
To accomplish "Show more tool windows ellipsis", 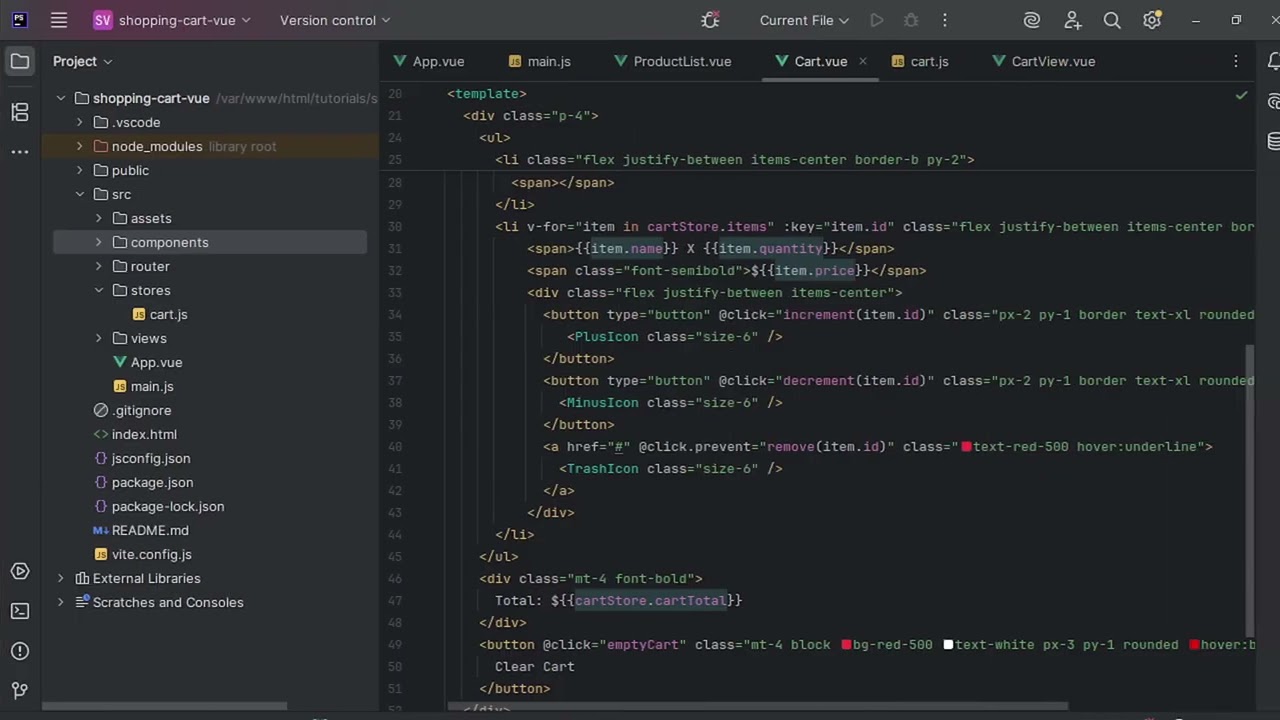I will (x=20, y=152).
